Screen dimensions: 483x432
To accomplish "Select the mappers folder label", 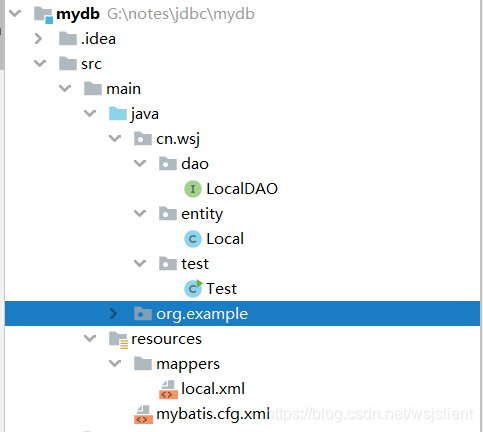I will [188, 365].
